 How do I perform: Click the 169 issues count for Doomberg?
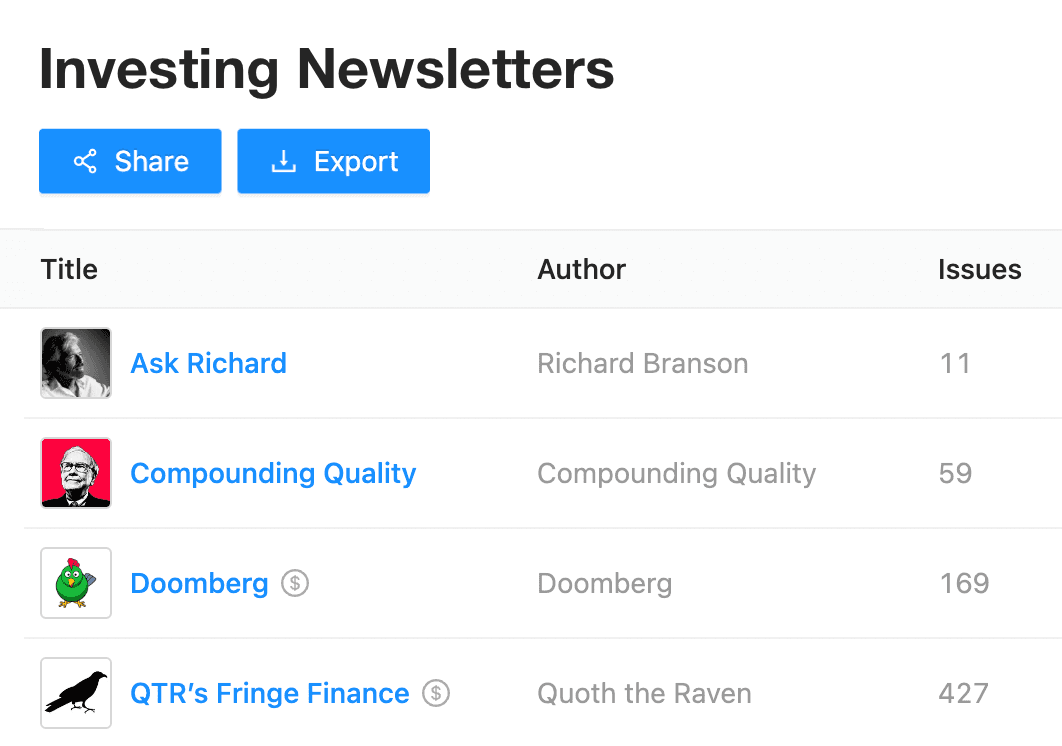coord(964,583)
